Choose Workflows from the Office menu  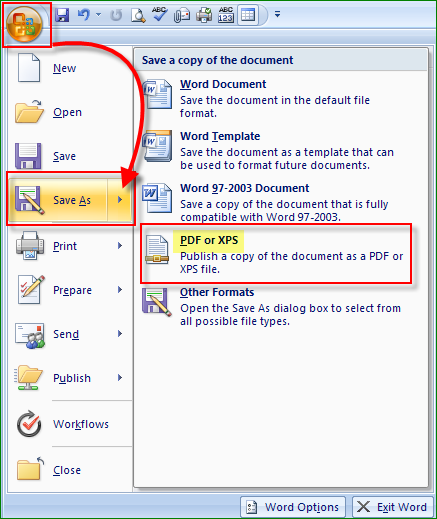[81, 424]
